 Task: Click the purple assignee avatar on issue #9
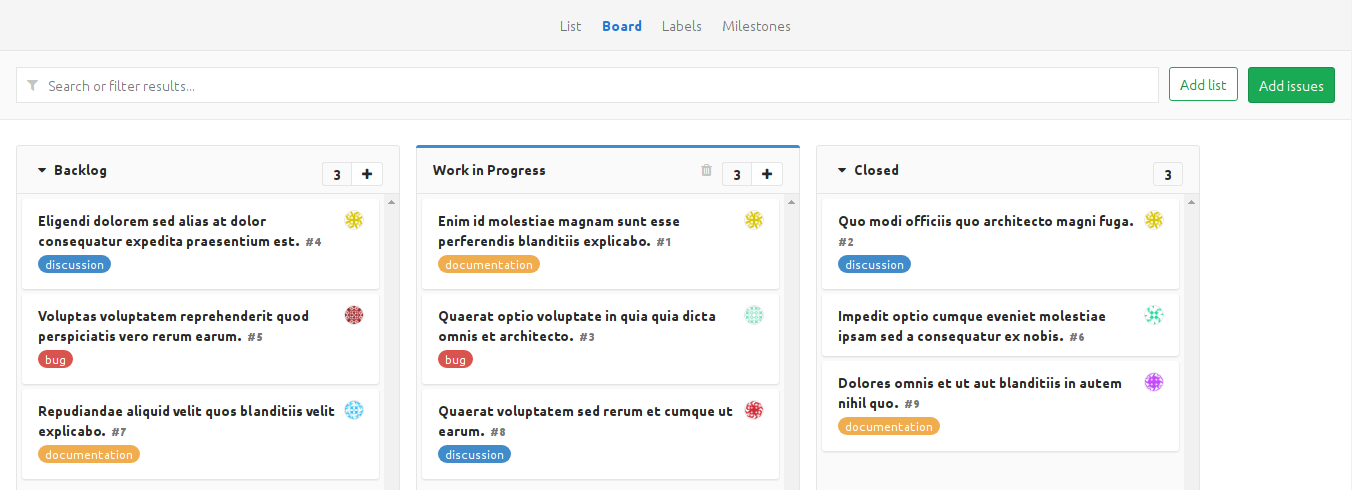[x=1154, y=382]
